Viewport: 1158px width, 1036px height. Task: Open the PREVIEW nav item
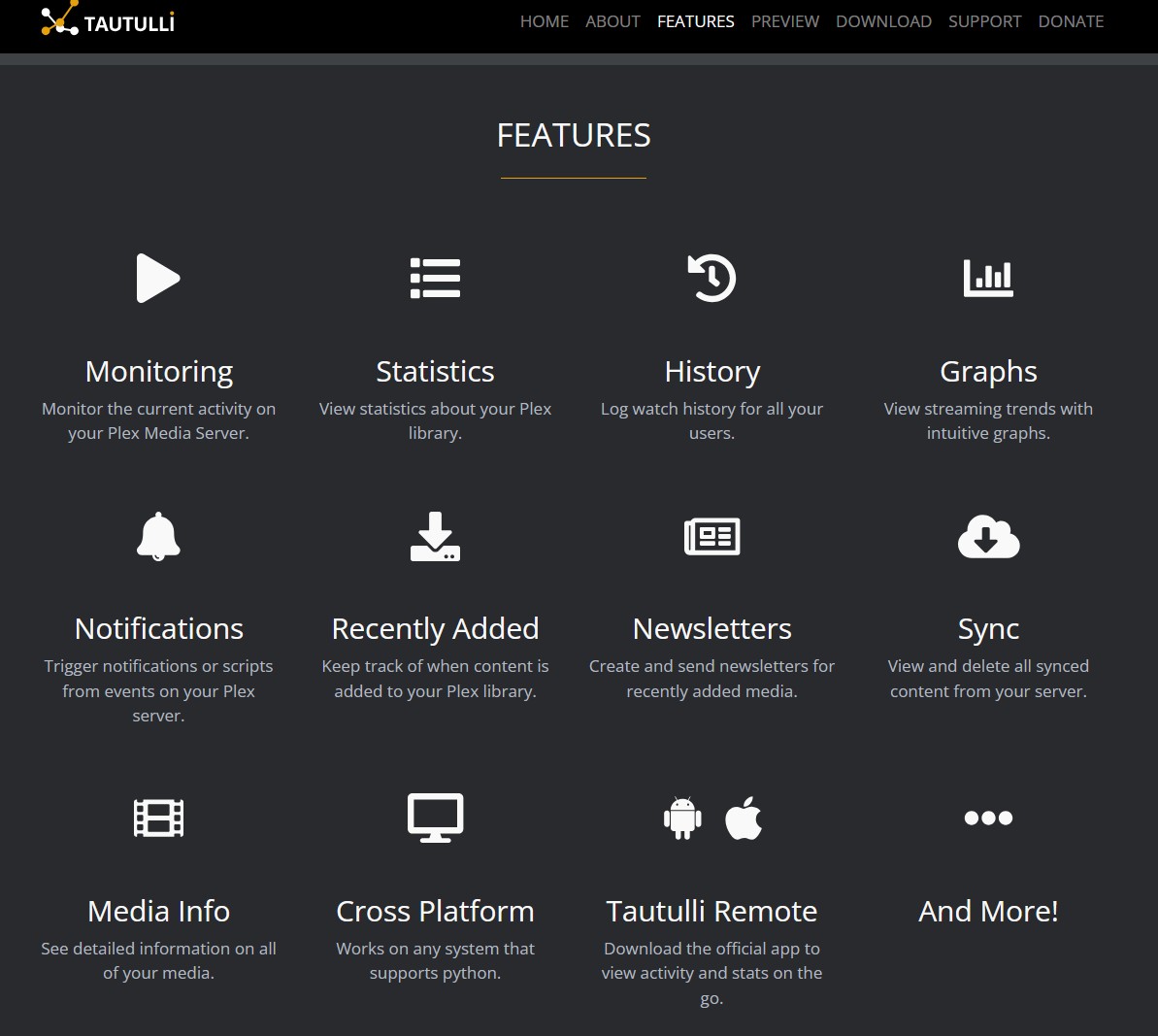[x=785, y=21]
